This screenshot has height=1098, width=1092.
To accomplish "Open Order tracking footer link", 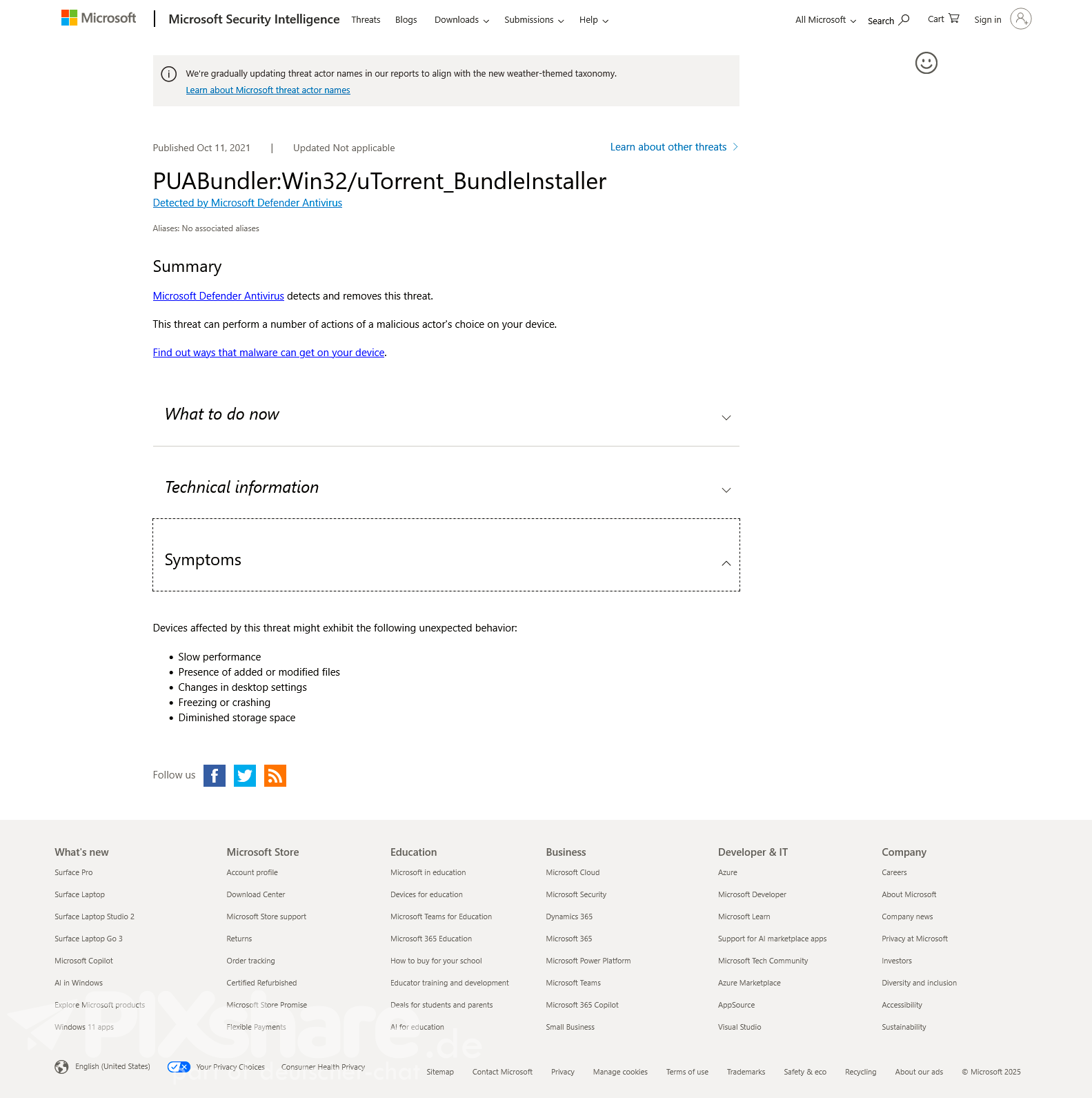I will point(251,961).
